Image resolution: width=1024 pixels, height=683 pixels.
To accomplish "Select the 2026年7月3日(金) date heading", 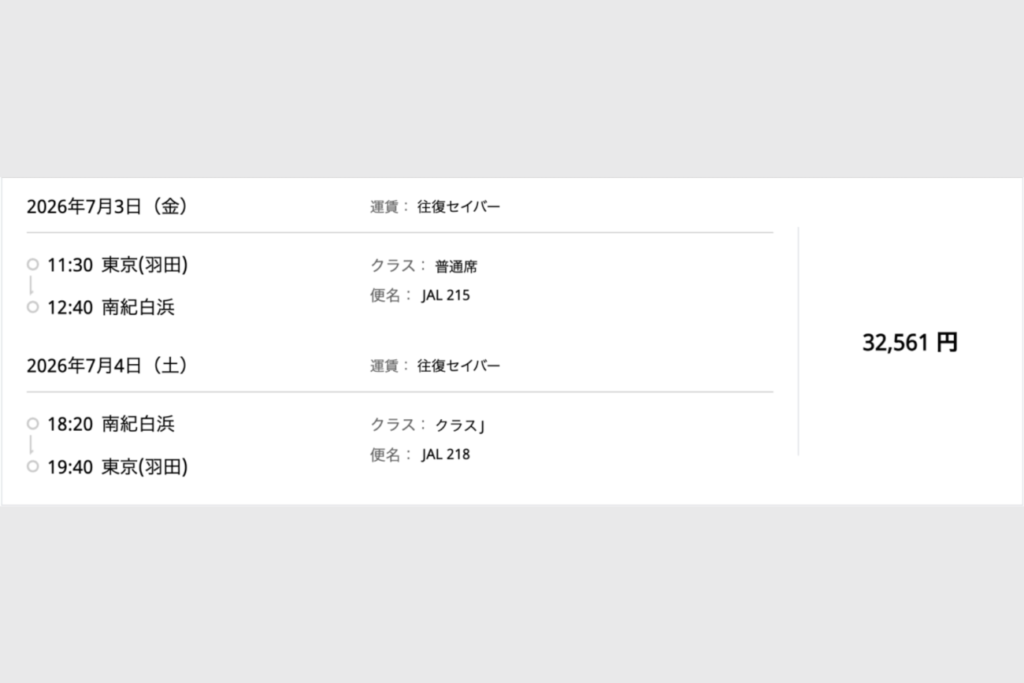I will (108, 206).
